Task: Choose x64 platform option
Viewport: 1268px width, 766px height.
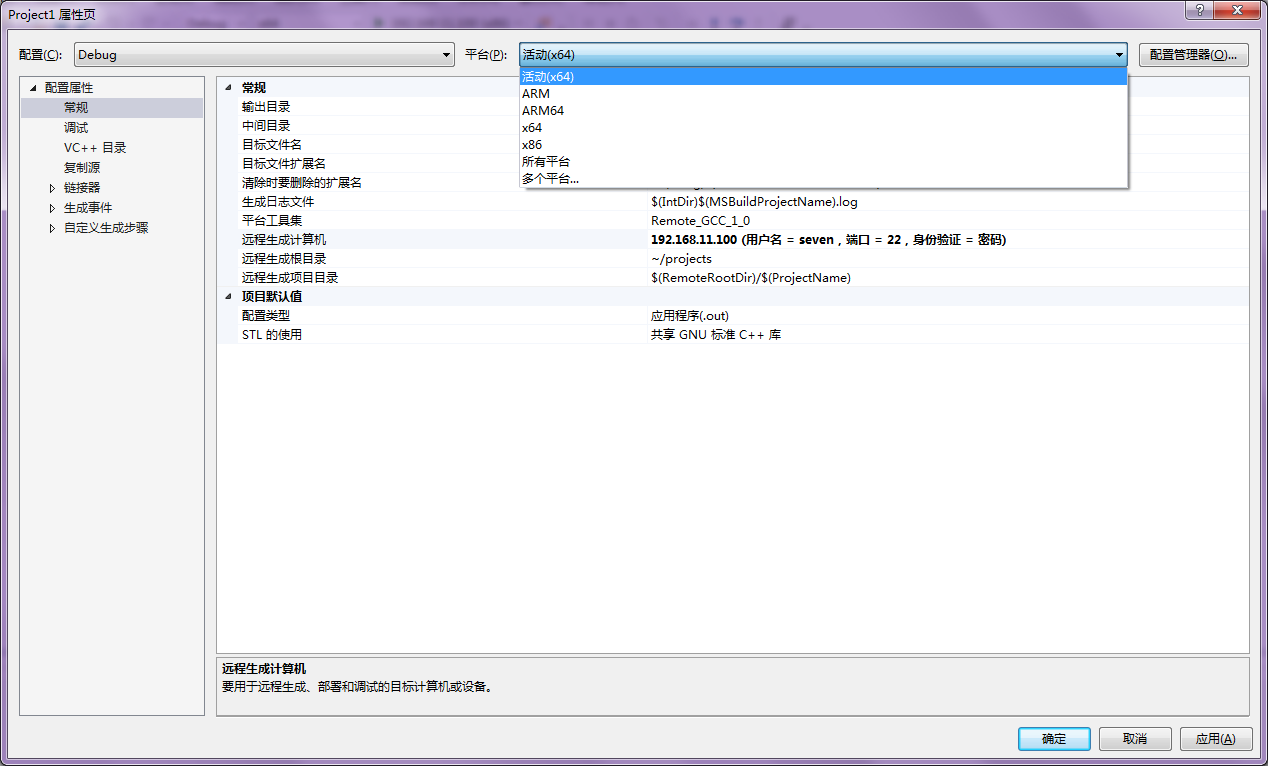Action: [532, 128]
